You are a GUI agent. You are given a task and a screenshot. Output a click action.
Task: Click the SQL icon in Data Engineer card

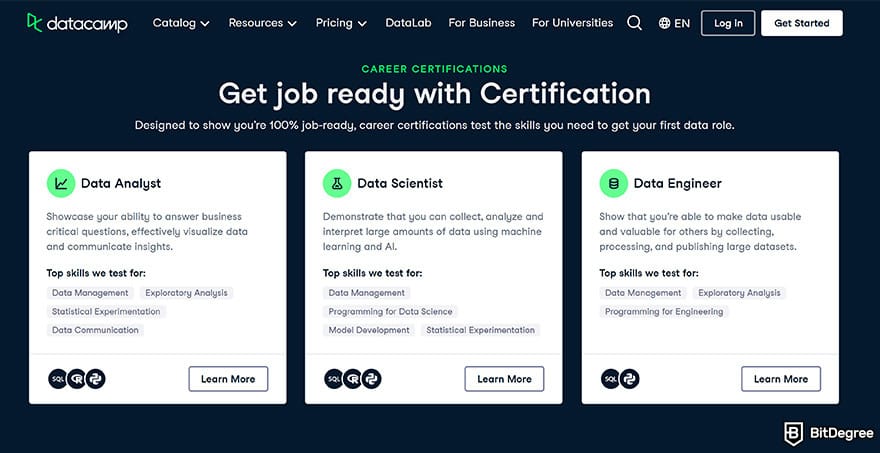611,379
